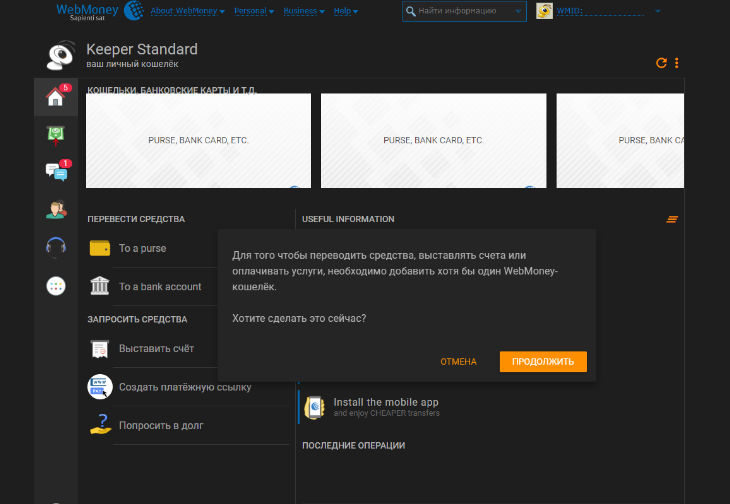Click the Найти информацию search field
The height and width of the screenshot is (504, 730).
pos(464,11)
